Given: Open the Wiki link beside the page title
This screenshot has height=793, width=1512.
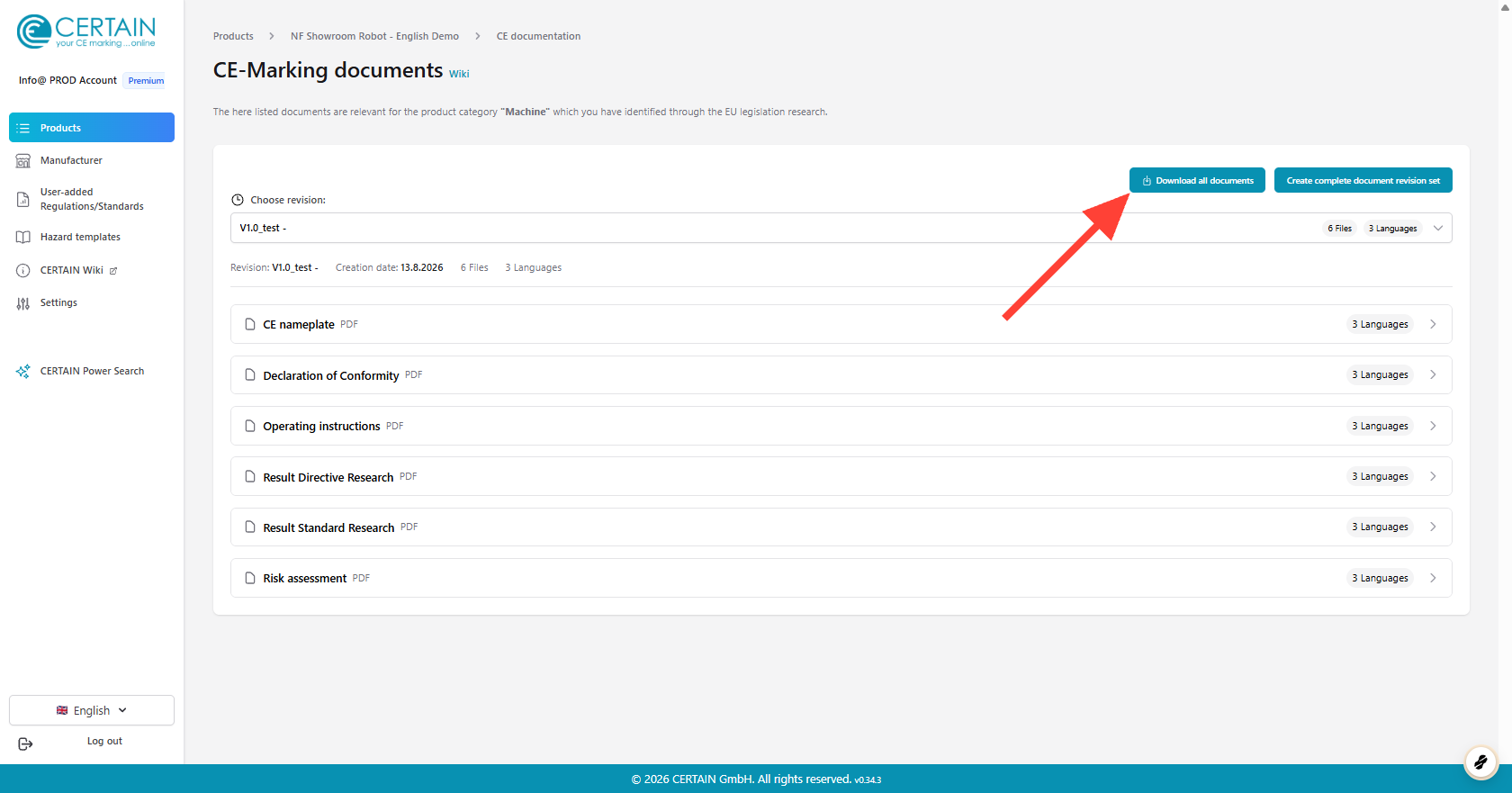Looking at the screenshot, I should pos(459,74).
